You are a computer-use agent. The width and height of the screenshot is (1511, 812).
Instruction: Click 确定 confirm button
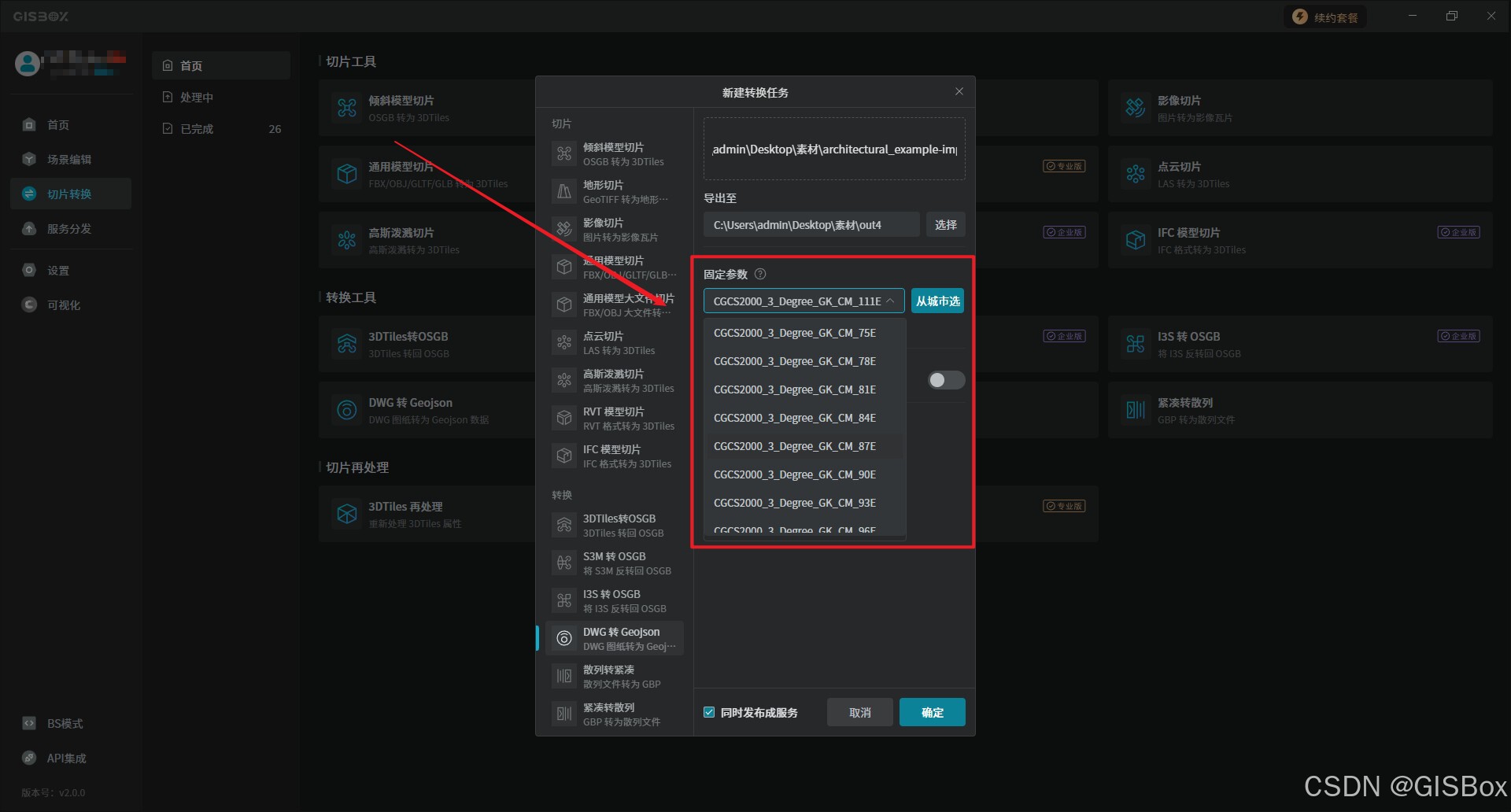point(933,712)
